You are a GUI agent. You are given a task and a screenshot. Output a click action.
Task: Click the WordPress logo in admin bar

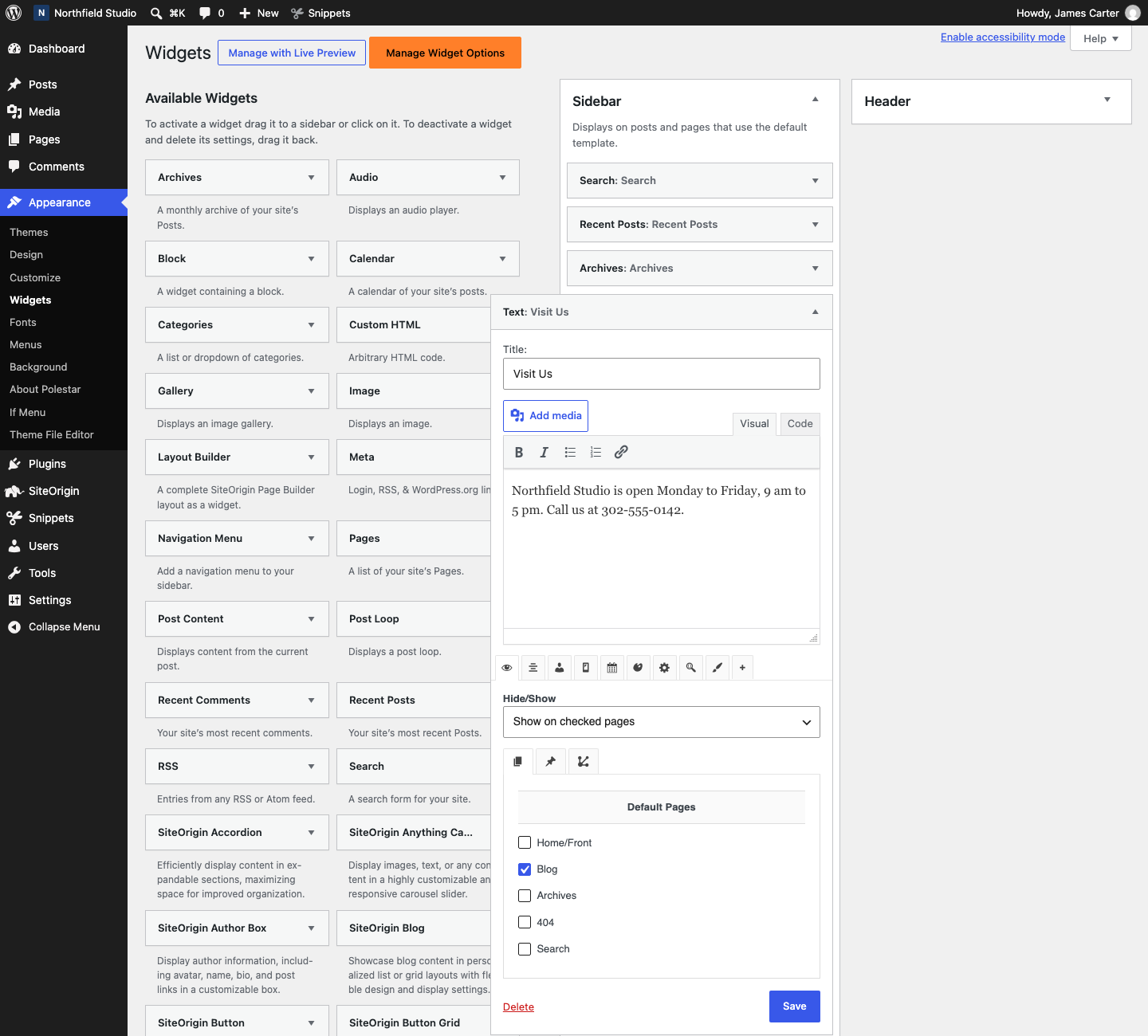point(14,13)
